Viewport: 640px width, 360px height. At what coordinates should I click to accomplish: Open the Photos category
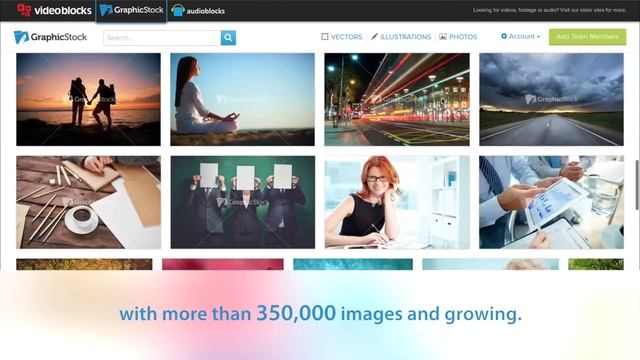458,37
